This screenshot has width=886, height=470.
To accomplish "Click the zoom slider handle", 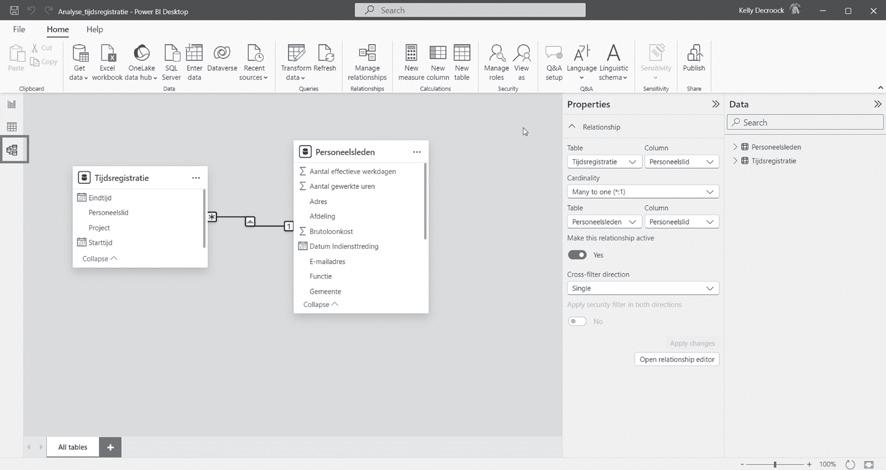I will (x=775, y=464).
